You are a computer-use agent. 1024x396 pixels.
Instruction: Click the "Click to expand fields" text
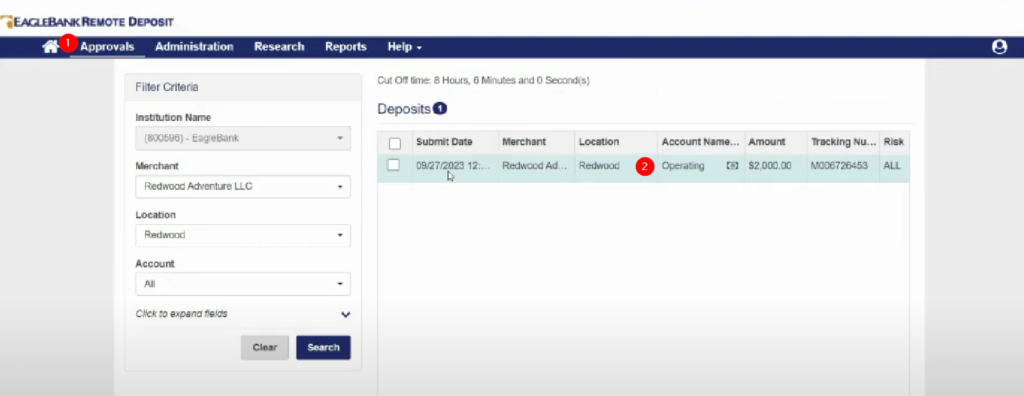click(x=182, y=314)
